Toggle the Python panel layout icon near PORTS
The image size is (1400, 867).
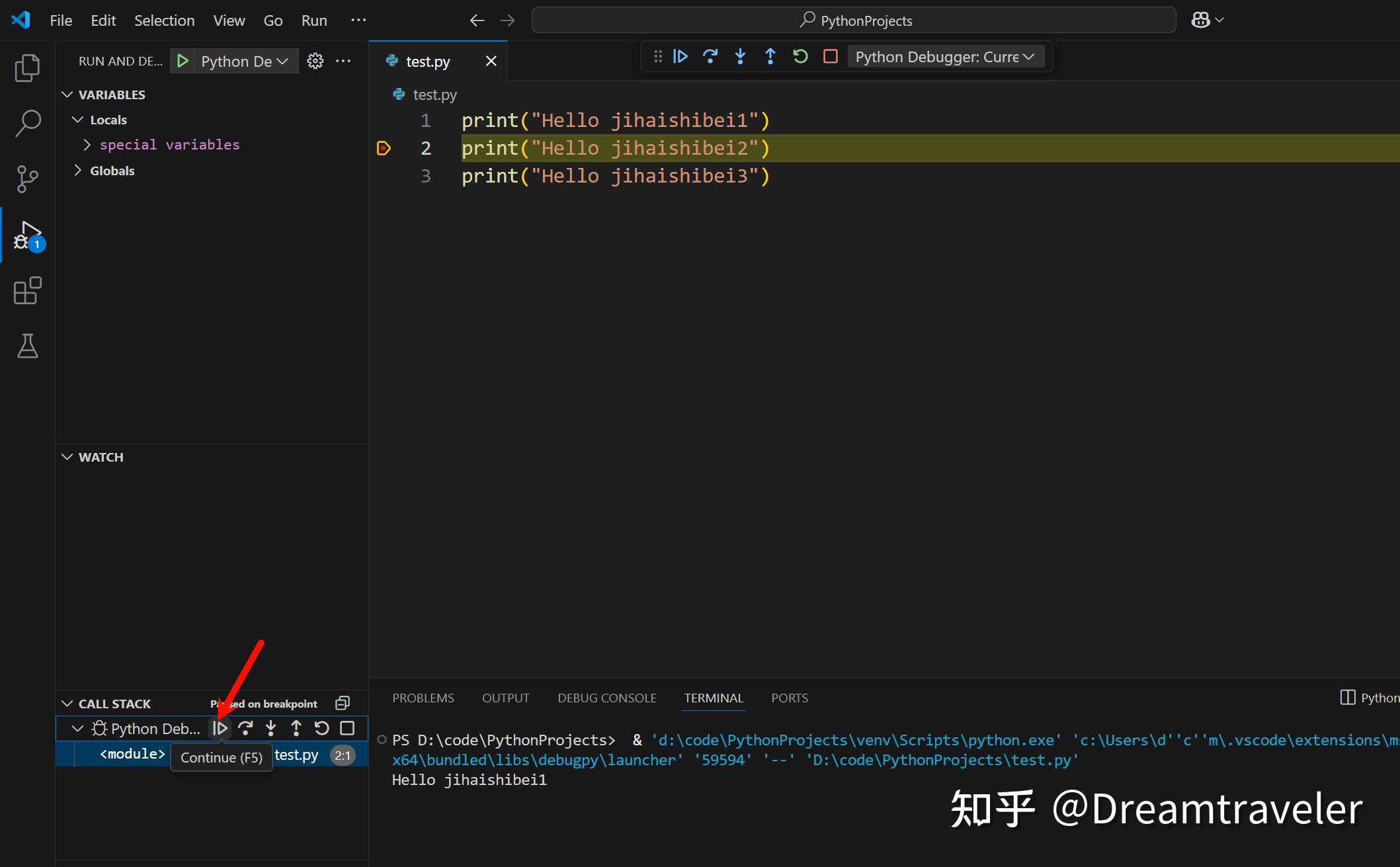point(1348,697)
